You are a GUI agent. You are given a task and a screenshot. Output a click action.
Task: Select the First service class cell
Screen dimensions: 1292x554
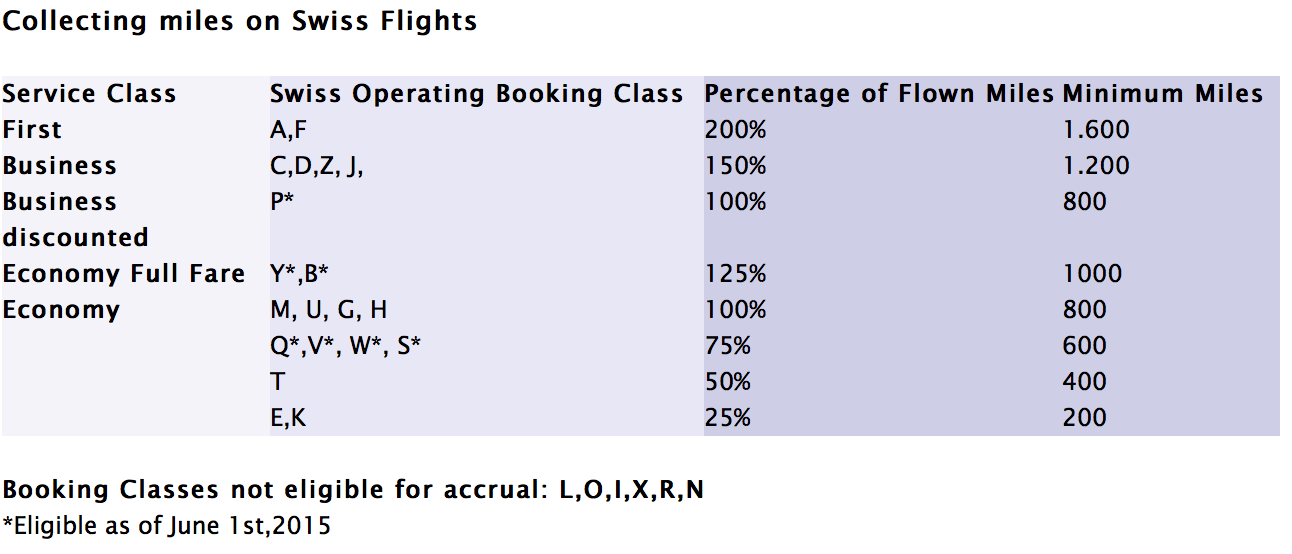point(32,130)
